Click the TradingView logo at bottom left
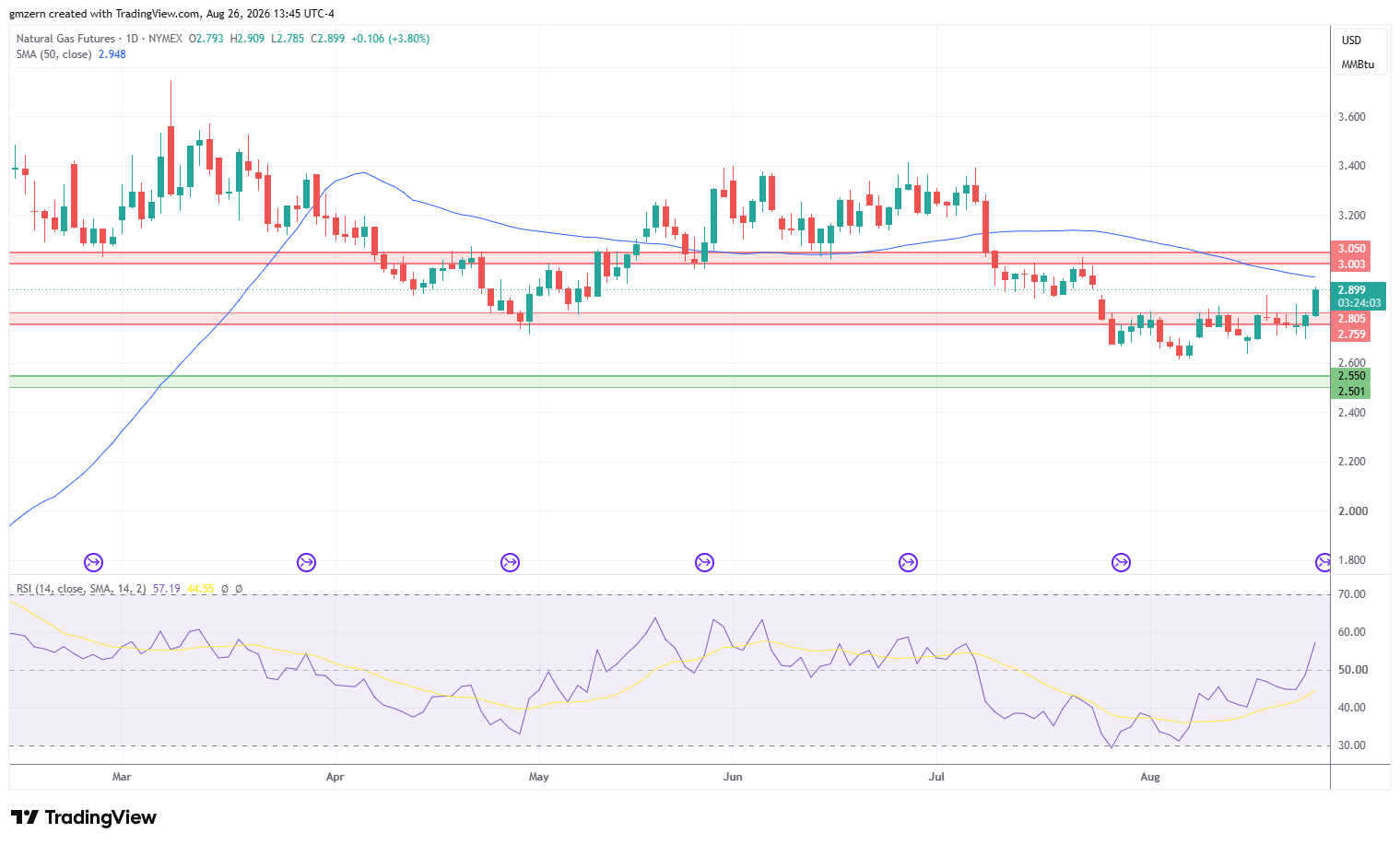Screen dimensions: 1400x845 pos(84,817)
